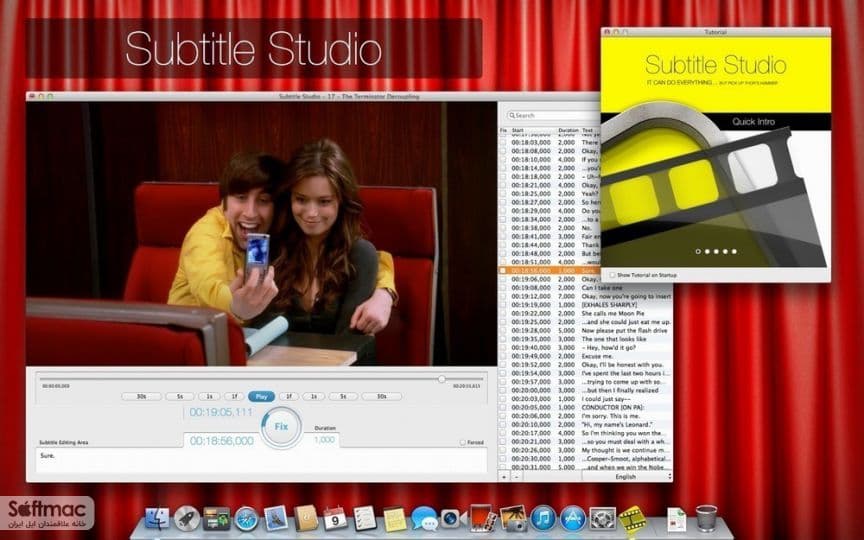Image resolution: width=864 pixels, height=540 pixels.
Task: Select row 'I could just say--'
Action: (x=586, y=399)
